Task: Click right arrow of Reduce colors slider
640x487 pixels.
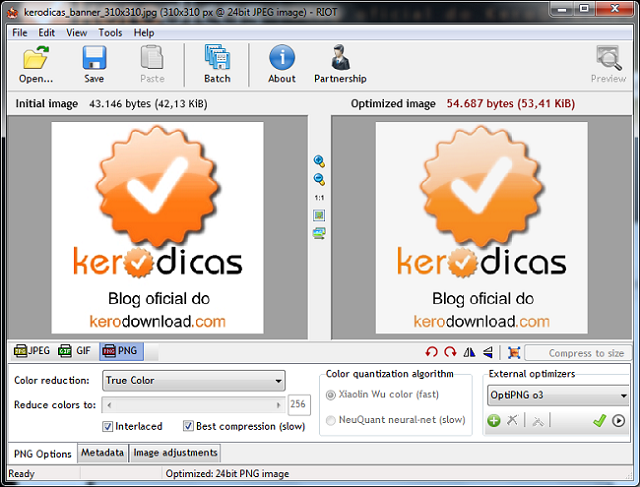Action: (x=278, y=405)
